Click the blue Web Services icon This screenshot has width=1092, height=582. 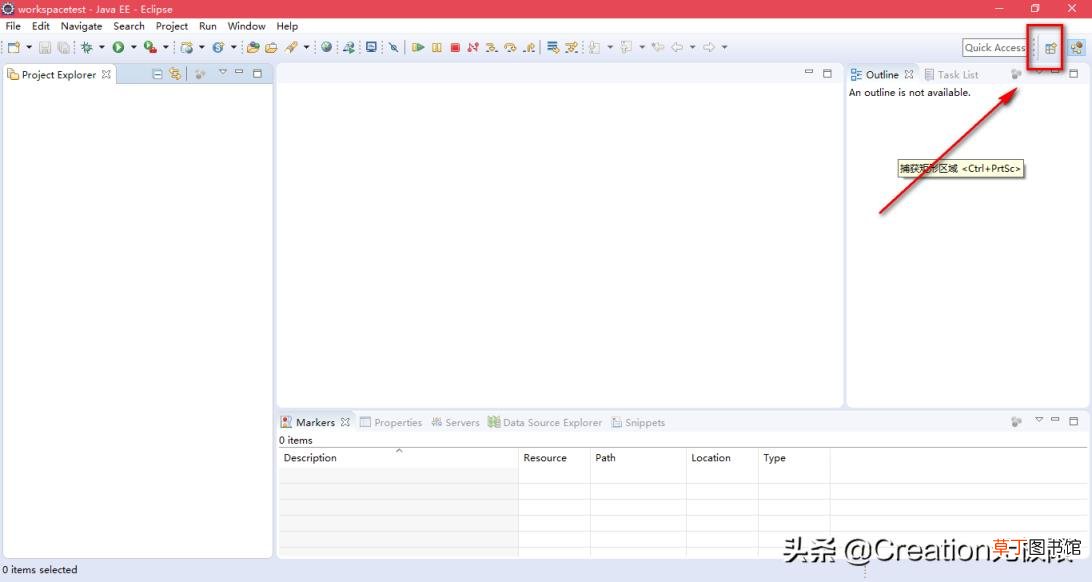[218, 47]
